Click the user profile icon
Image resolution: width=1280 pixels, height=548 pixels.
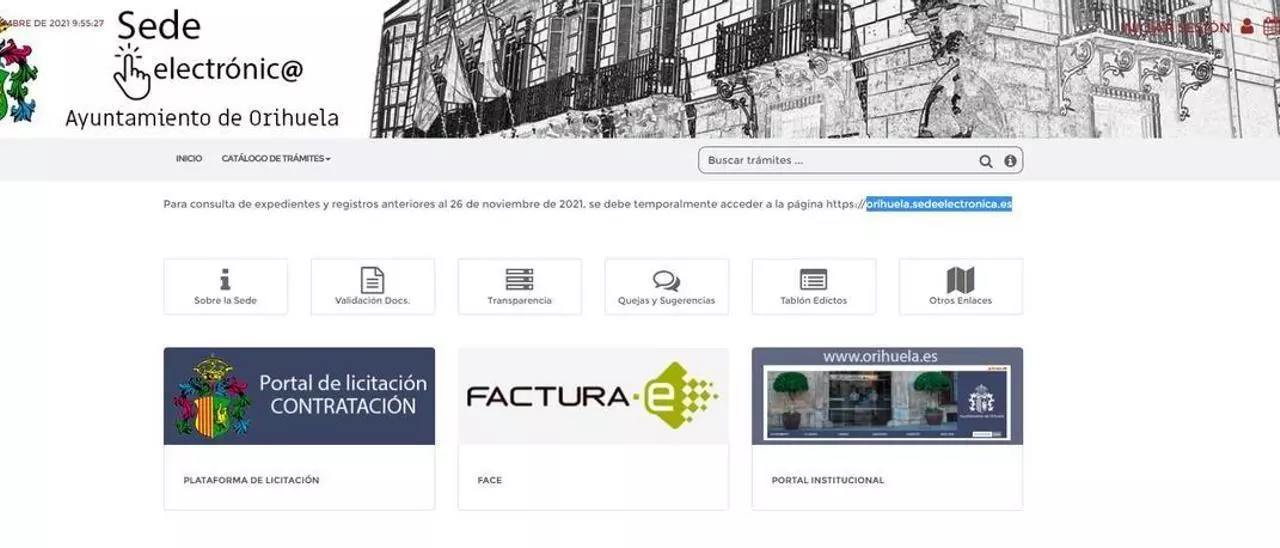pos(1247,27)
